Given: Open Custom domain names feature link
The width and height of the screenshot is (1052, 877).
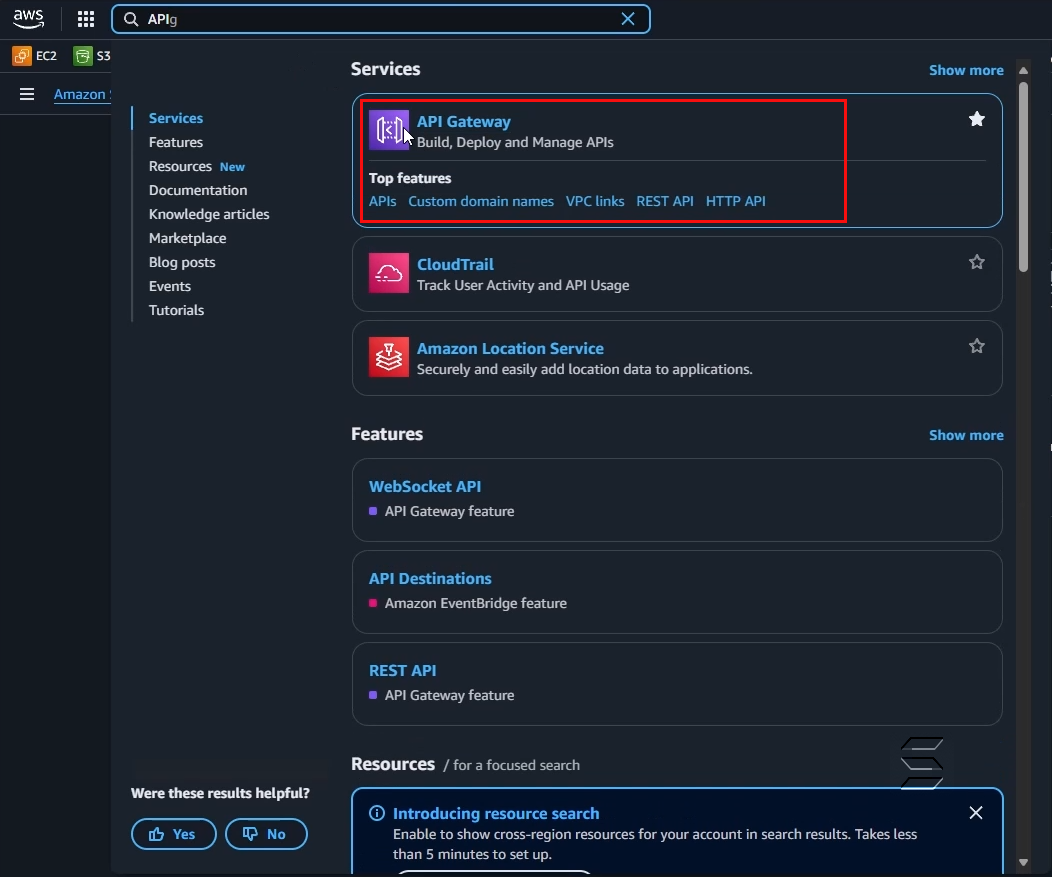Looking at the screenshot, I should click(x=481, y=201).
